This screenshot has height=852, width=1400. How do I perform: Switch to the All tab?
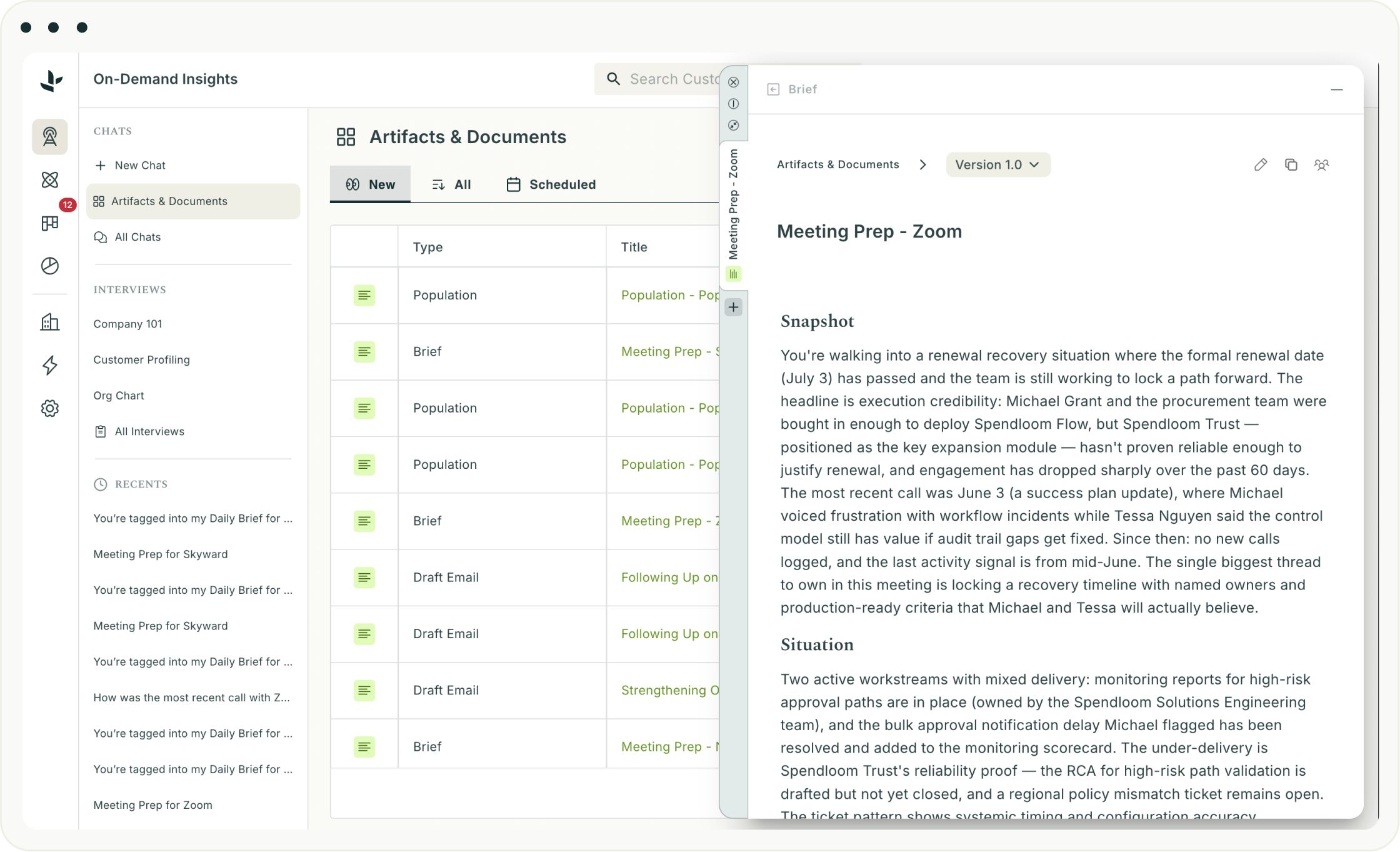(x=452, y=184)
